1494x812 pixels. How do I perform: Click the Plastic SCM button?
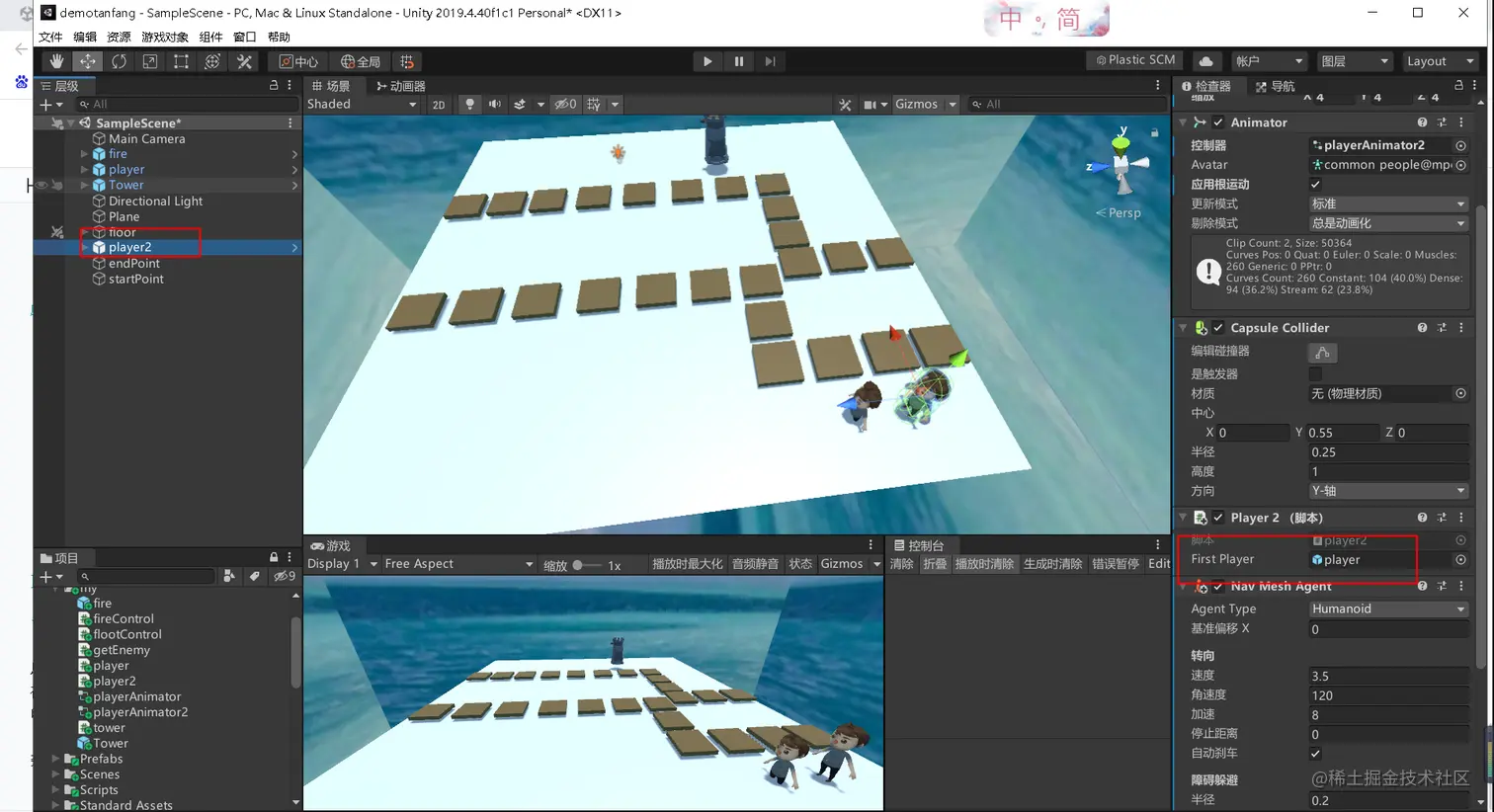click(x=1135, y=60)
